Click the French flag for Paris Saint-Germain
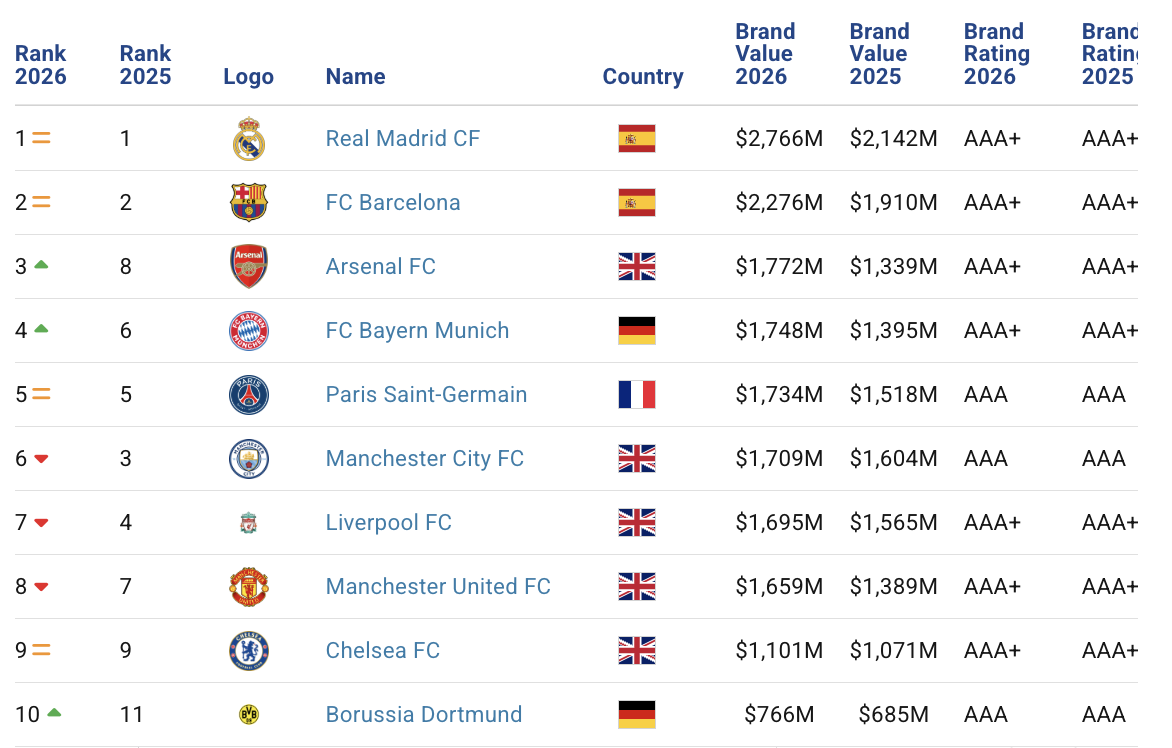The width and height of the screenshot is (1172, 748). click(637, 395)
